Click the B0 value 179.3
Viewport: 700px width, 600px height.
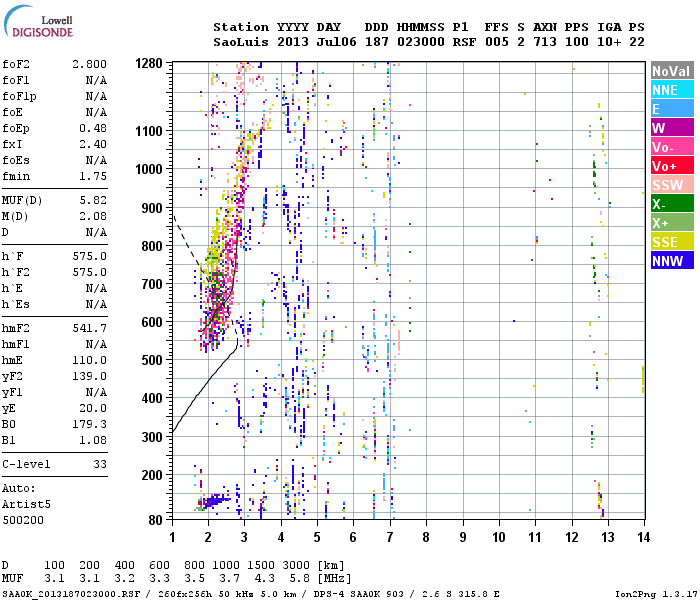click(89, 424)
